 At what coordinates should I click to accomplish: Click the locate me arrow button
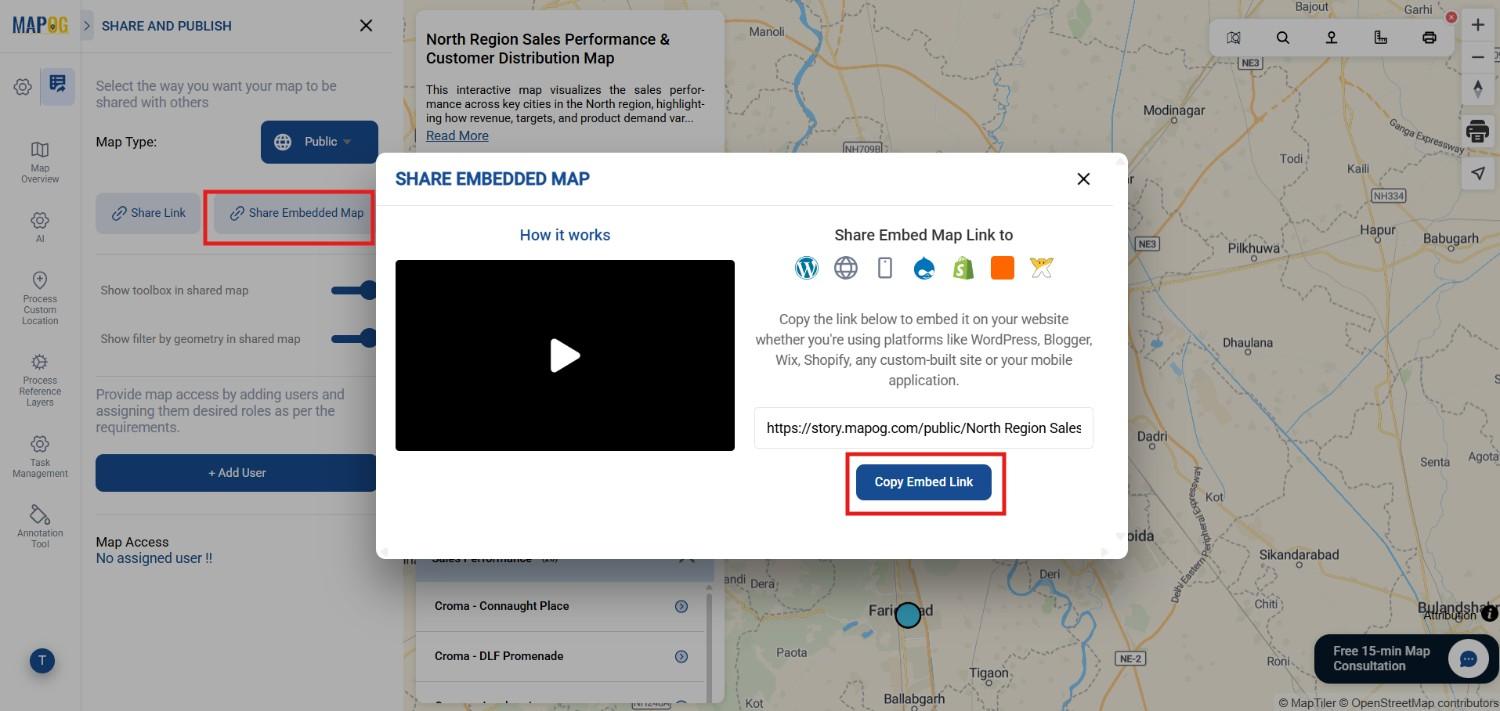[x=1478, y=174]
